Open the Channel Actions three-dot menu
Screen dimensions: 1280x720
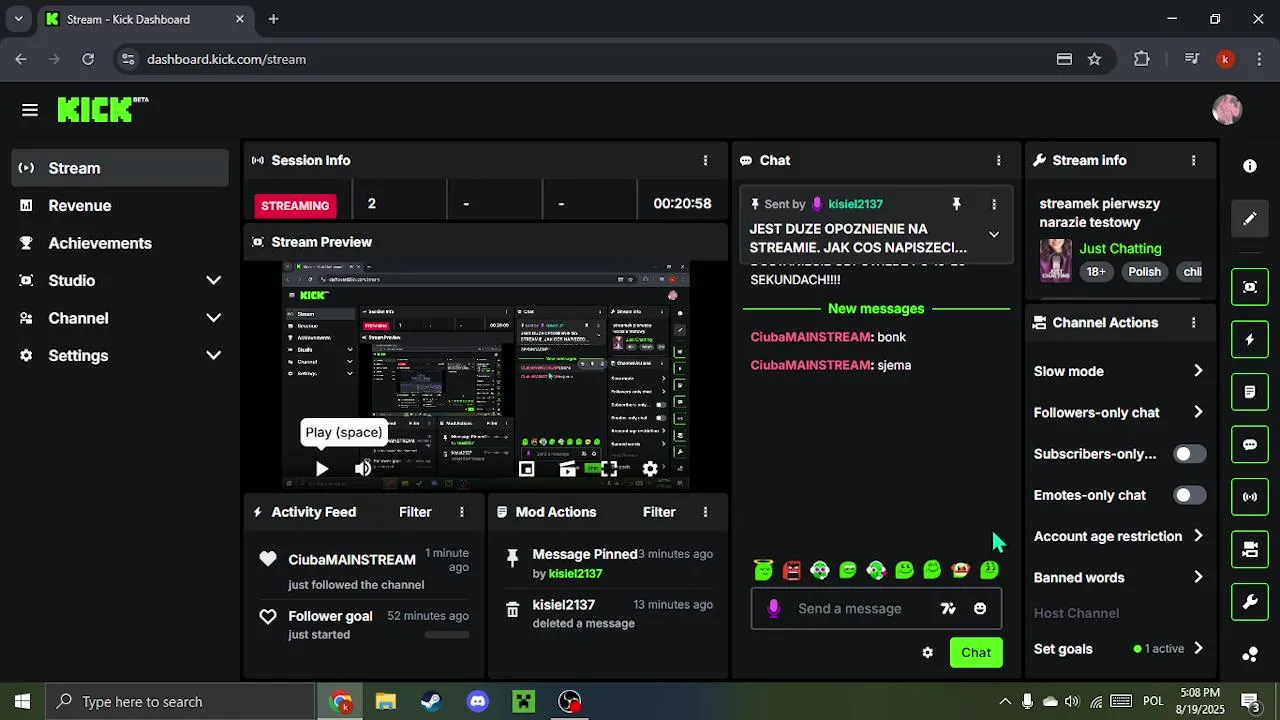tap(1193, 323)
